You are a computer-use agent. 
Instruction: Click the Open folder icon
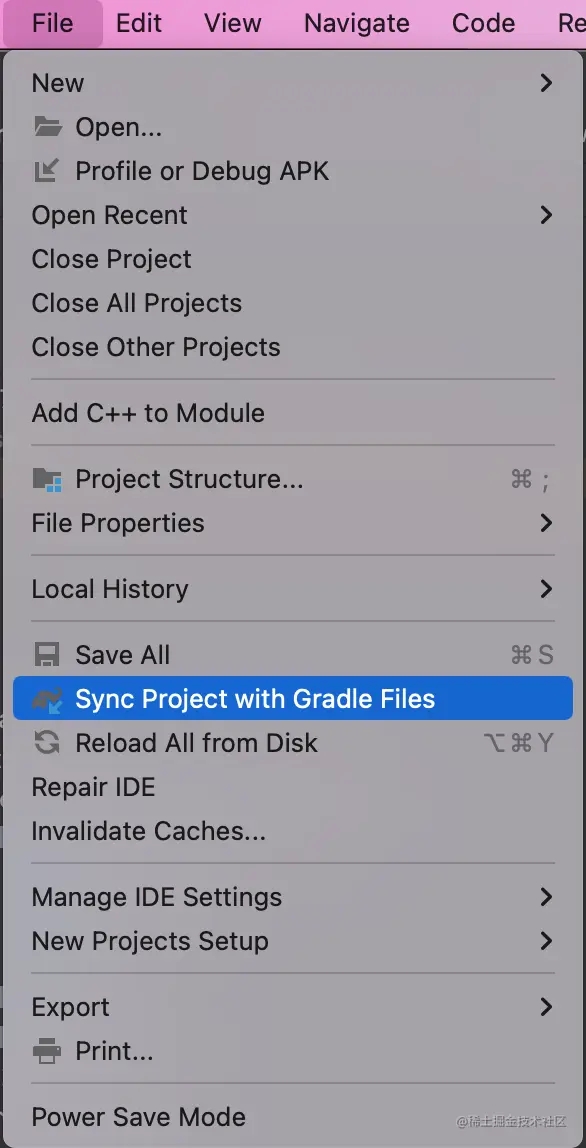48,127
